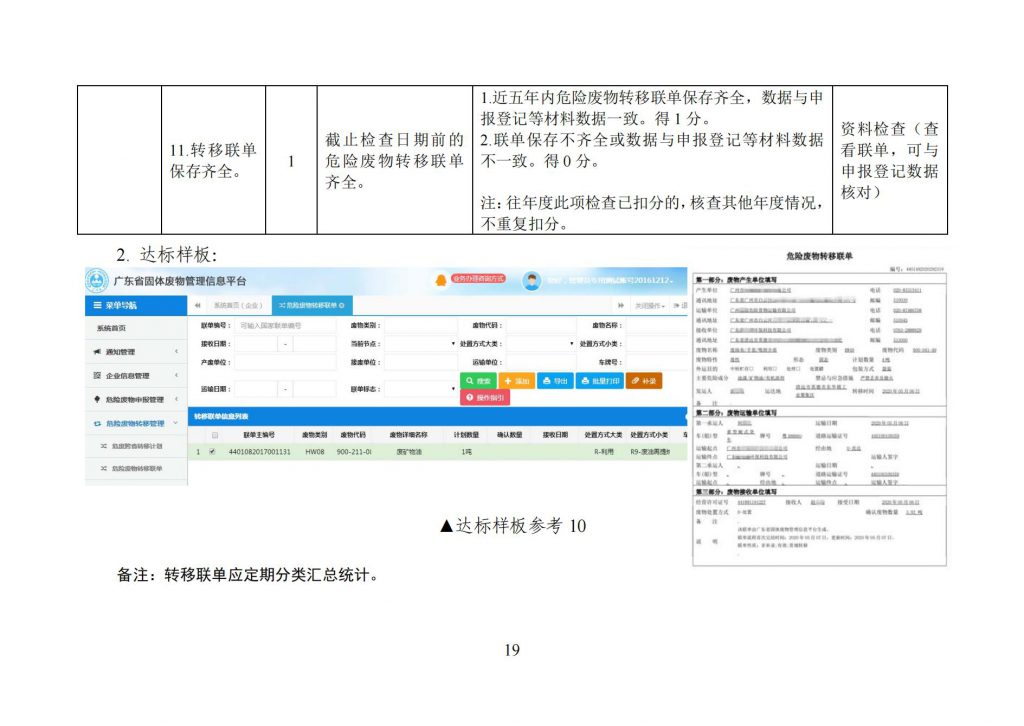Click the 接收日期 column header
The width and height of the screenshot is (1024, 726).
(555, 435)
